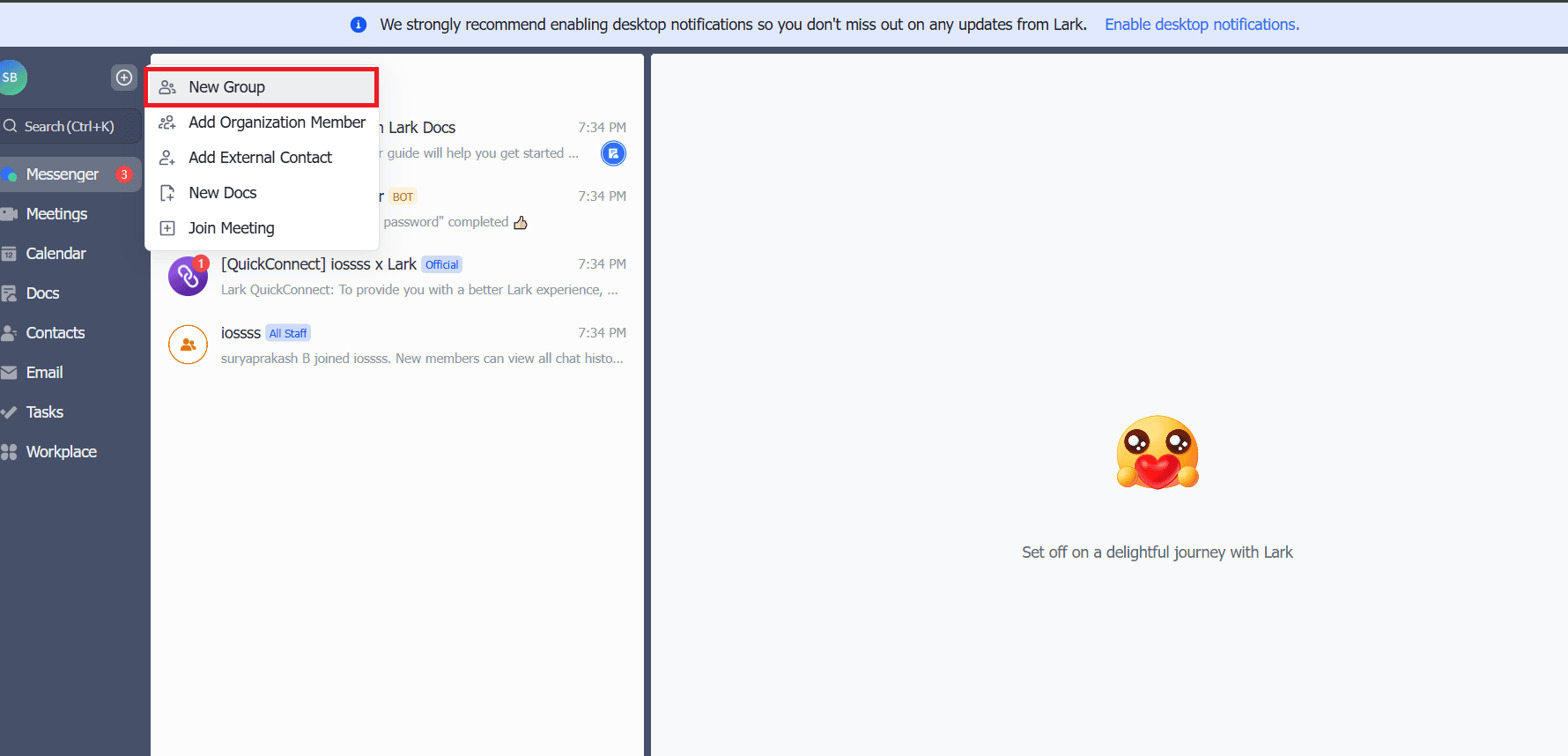Viewport: 1568px width, 756px height.
Task: Click the blue Lark Docs badge icon
Action: (613, 153)
